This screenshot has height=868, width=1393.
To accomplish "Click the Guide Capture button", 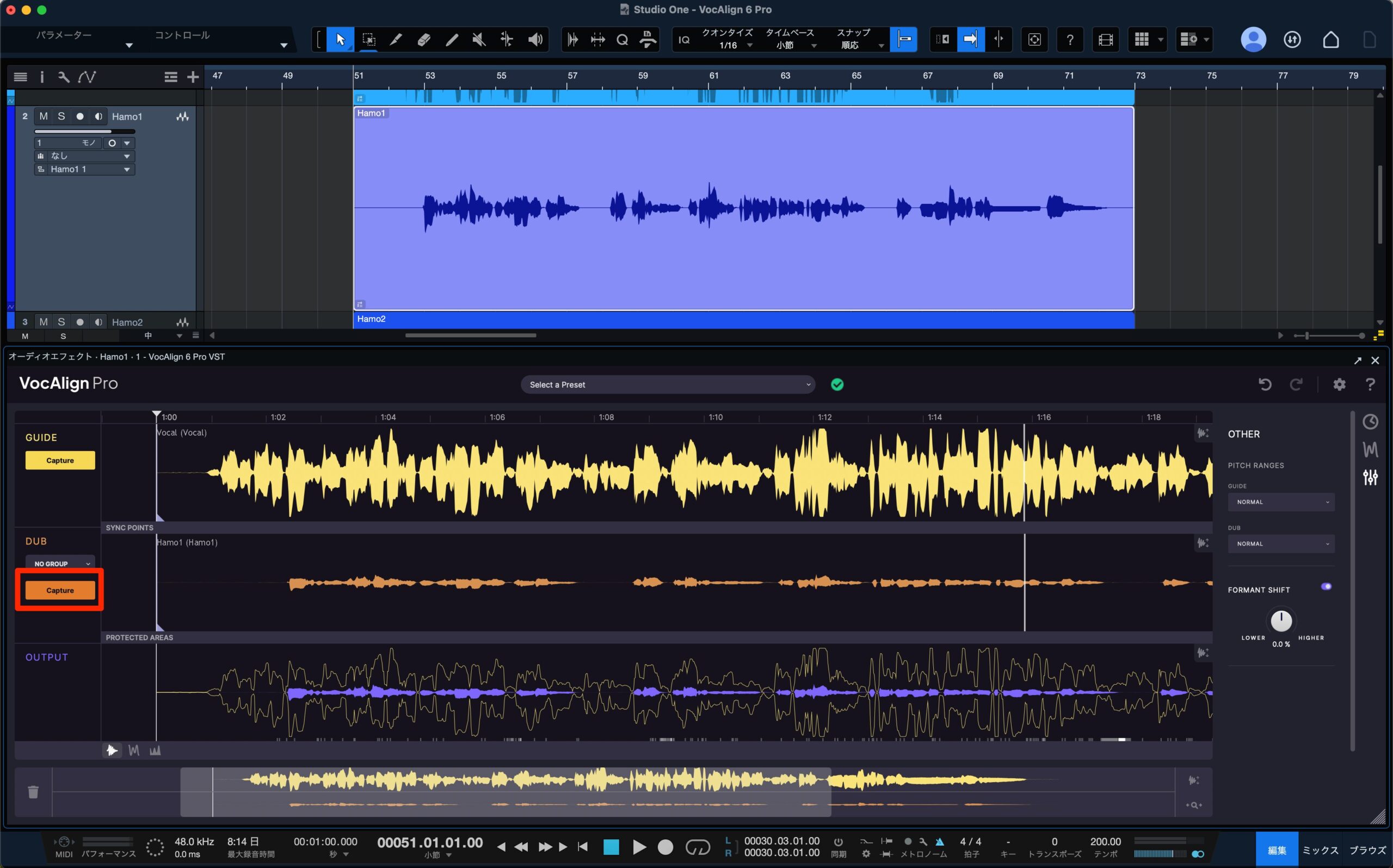I will pos(60,461).
